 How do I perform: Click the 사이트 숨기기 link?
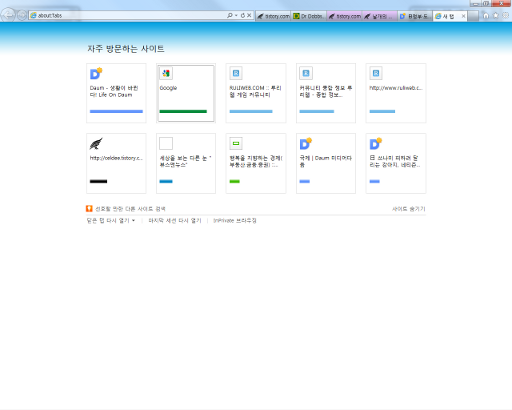click(409, 209)
